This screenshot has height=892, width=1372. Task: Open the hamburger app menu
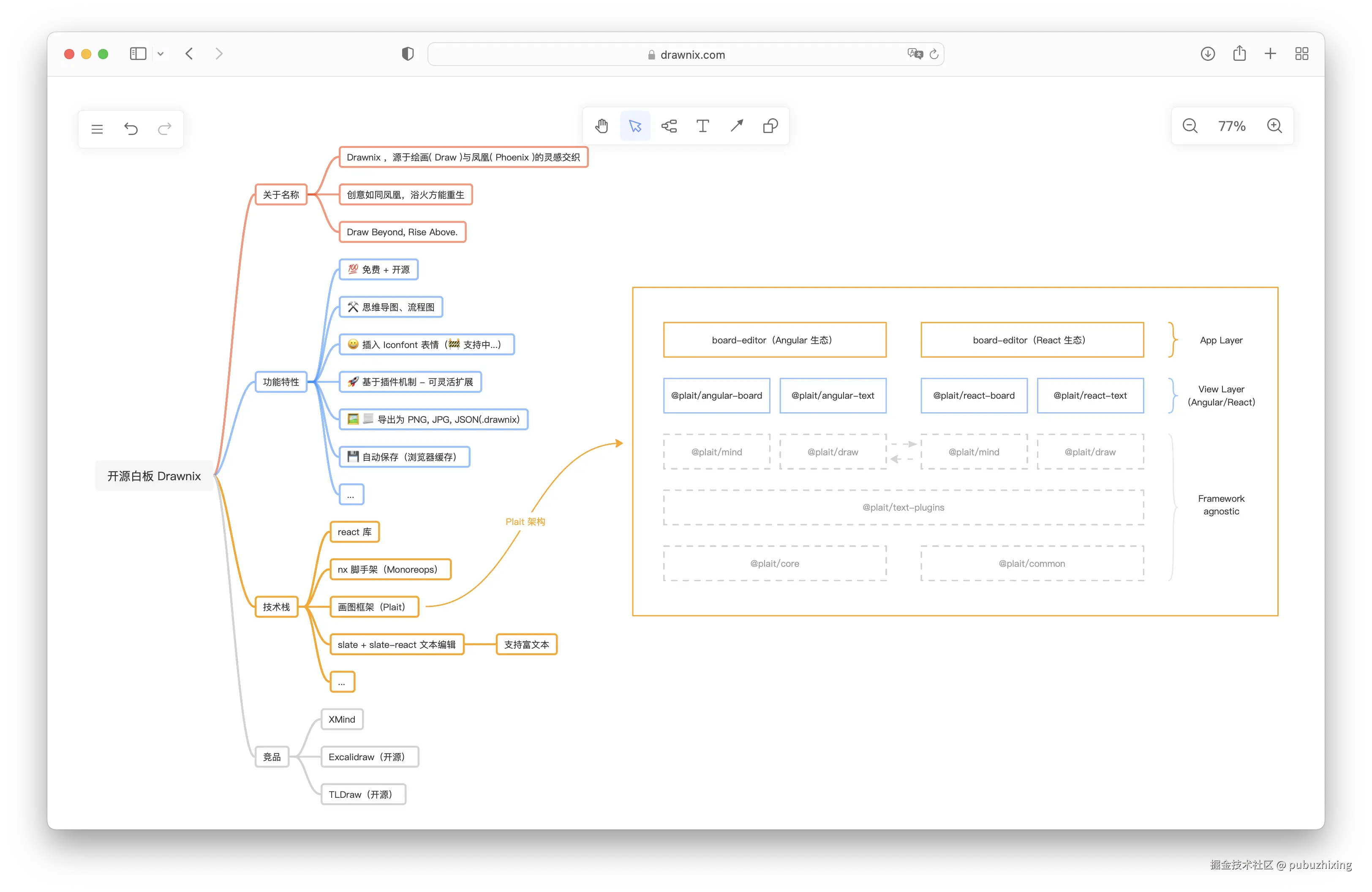click(x=97, y=128)
